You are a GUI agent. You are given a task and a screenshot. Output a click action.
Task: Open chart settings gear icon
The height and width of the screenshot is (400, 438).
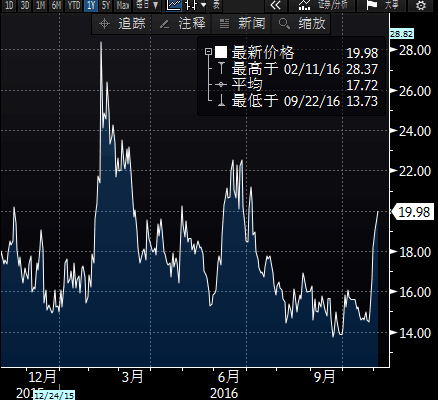pyautogui.click(x=421, y=5)
